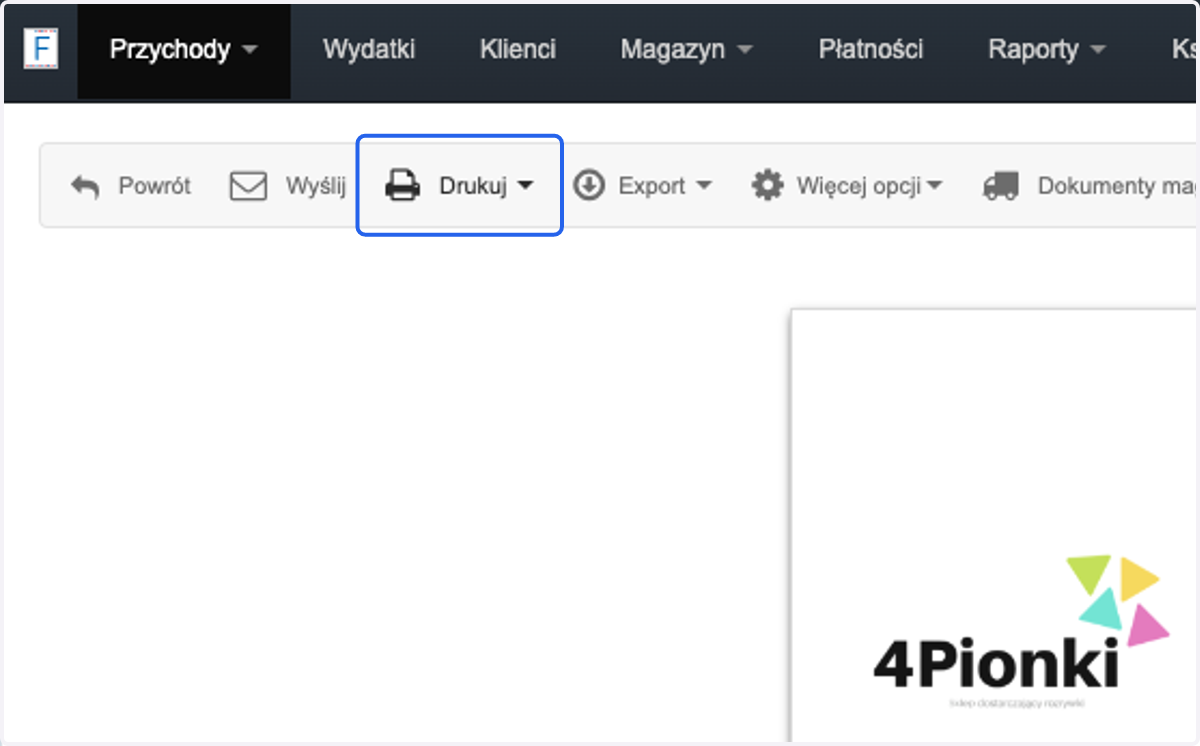The width and height of the screenshot is (1200, 746).
Task: Click the Powrót button label
Action: pos(155,186)
